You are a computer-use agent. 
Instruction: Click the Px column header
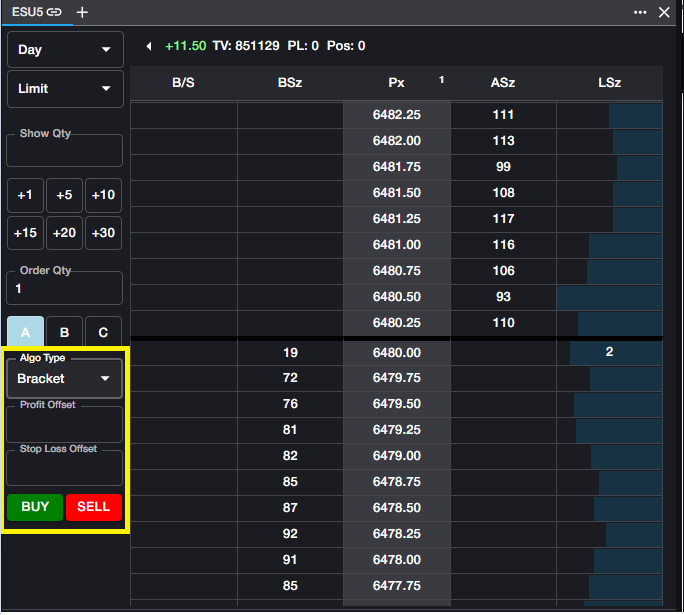[x=397, y=83]
